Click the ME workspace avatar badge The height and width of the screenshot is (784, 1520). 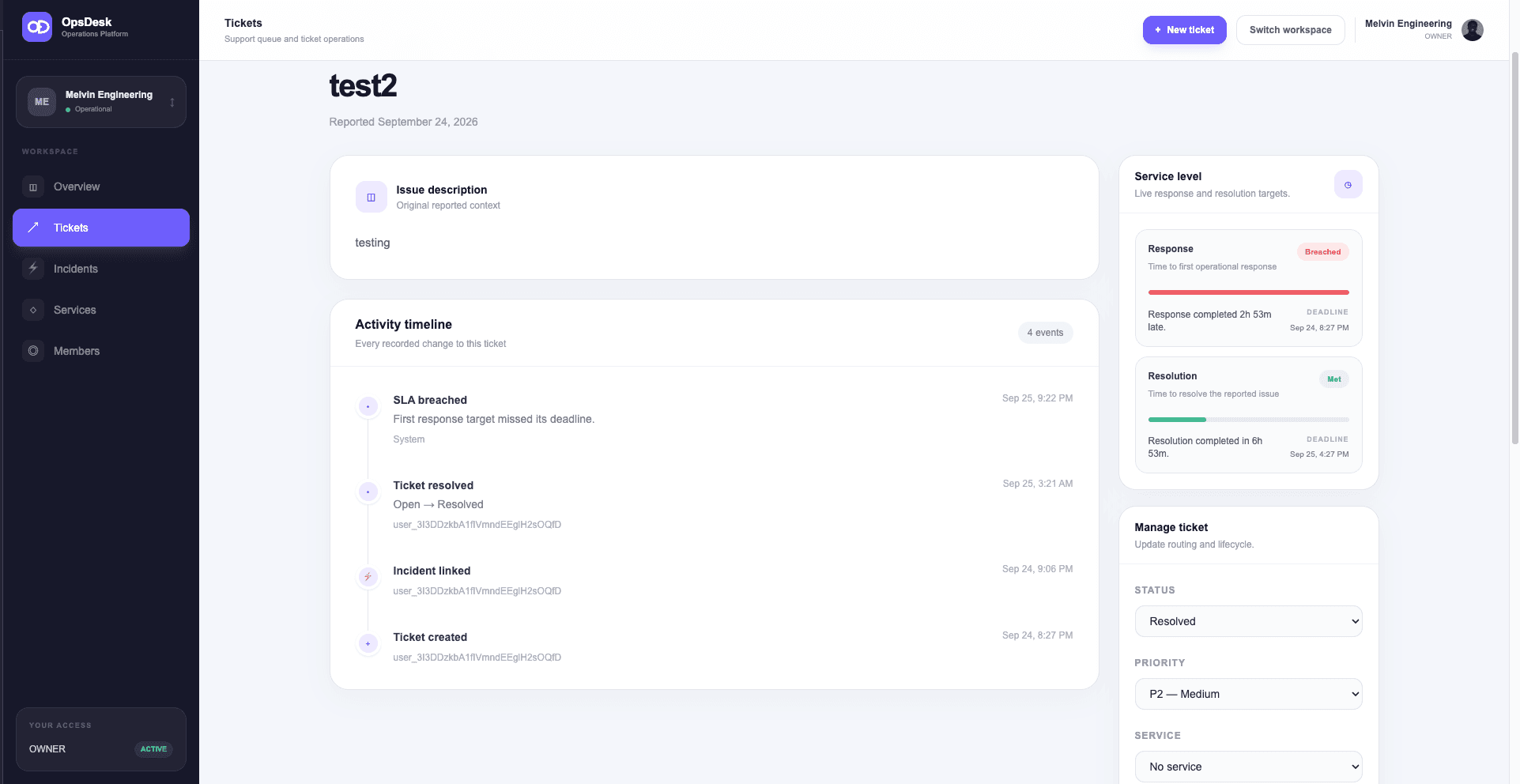(x=42, y=102)
